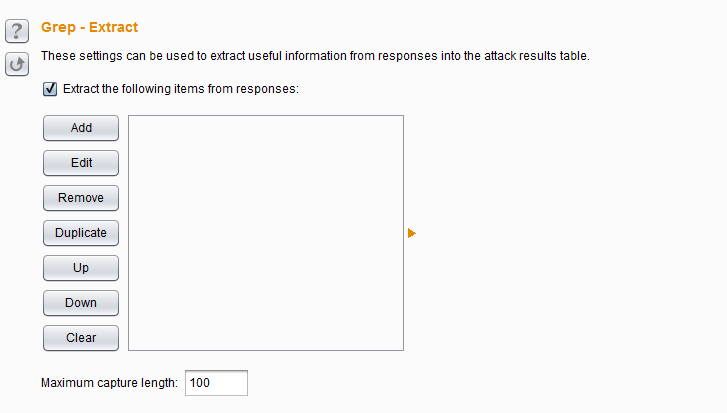The height and width of the screenshot is (413, 727).
Task: Move the item Up with the Up button
Action: tap(81, 268)
